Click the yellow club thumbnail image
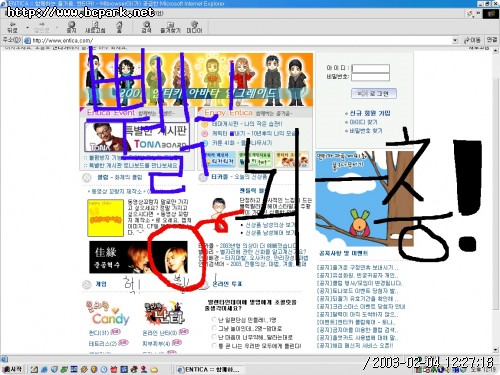Screen dimensions: 500x375 [105, 218]
